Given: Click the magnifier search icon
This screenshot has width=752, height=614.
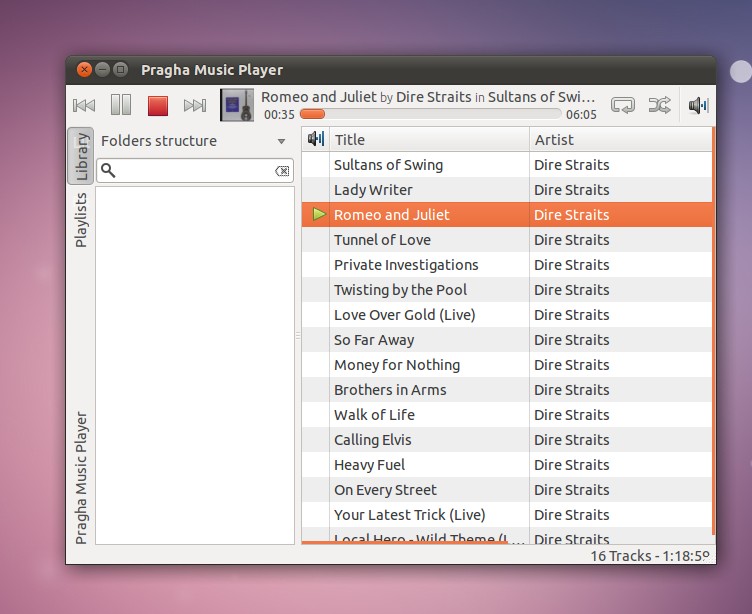Looking at the screenshot, I should [x=108, y=171].
